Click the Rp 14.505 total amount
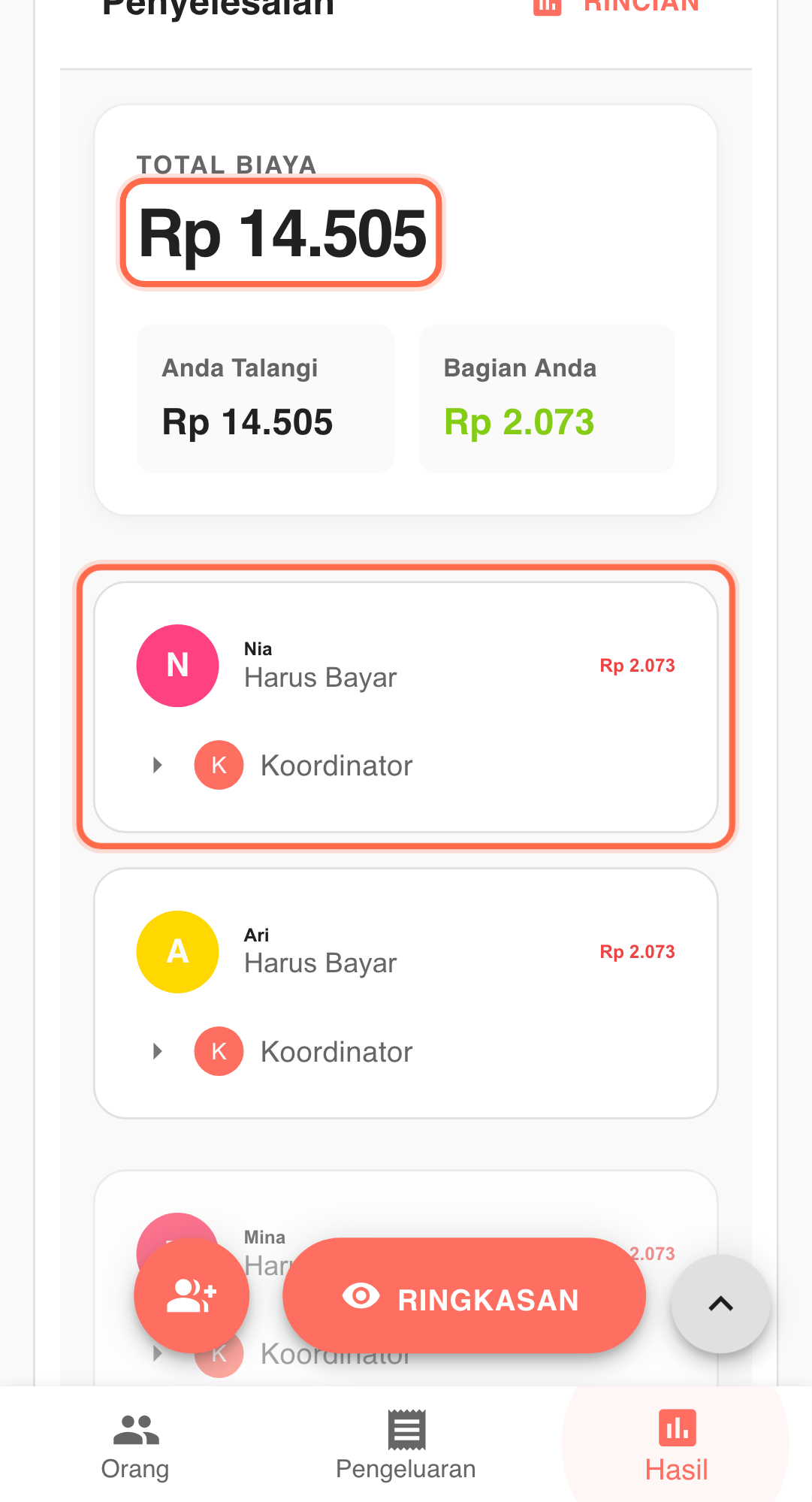 click(x=282, y=234)
